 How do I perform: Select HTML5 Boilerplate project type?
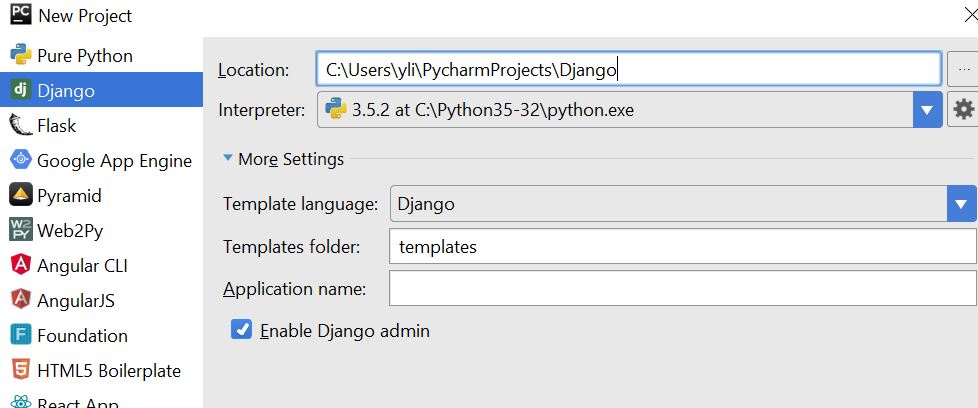click(101, 371)
